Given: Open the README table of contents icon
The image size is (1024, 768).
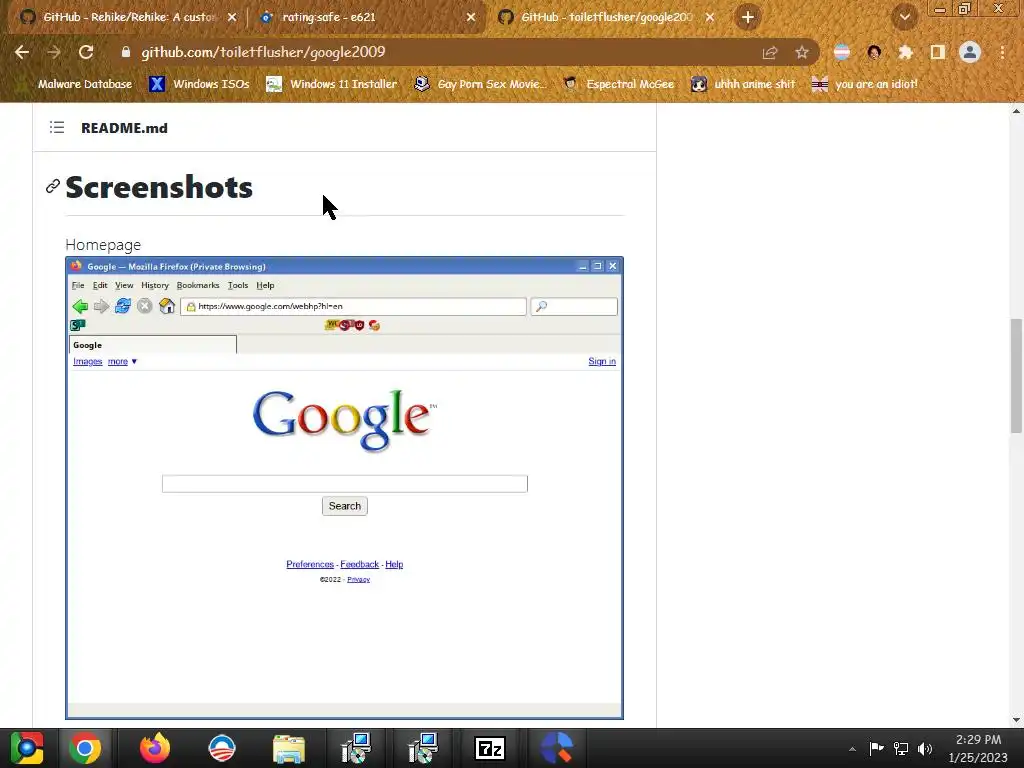Looking at the screenshot, I should point(57,127).
